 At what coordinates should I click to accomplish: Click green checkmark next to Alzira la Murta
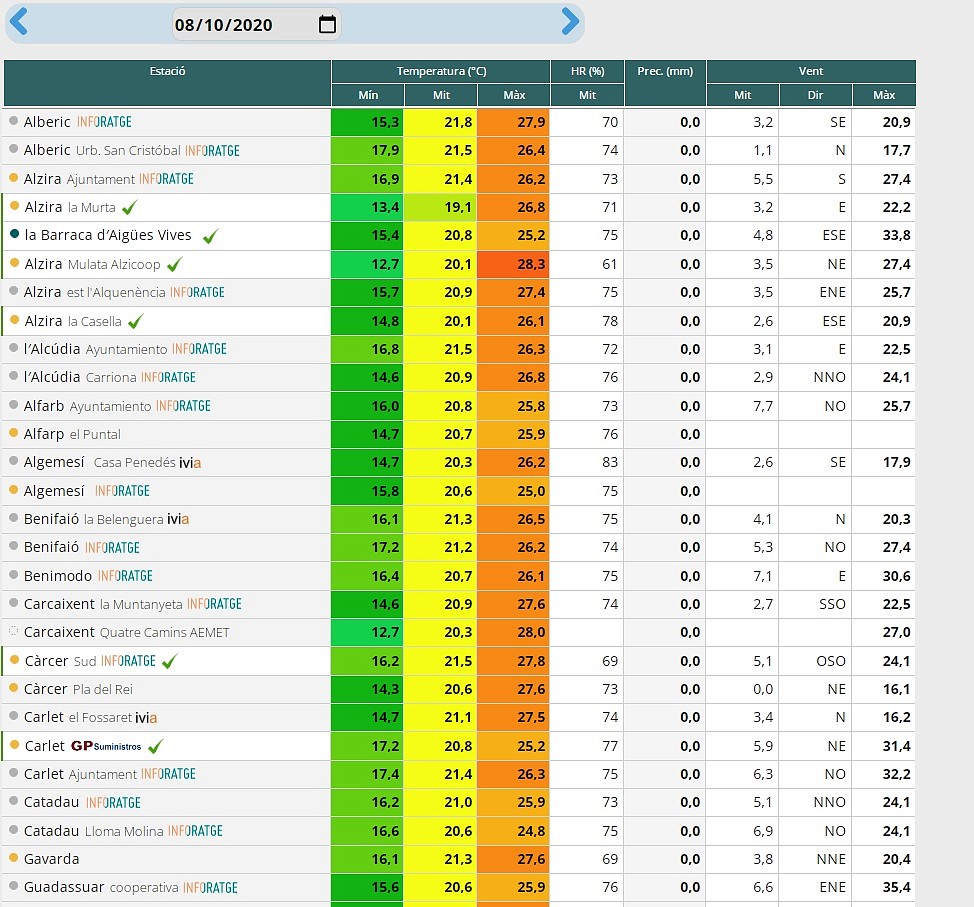point(130,207)
